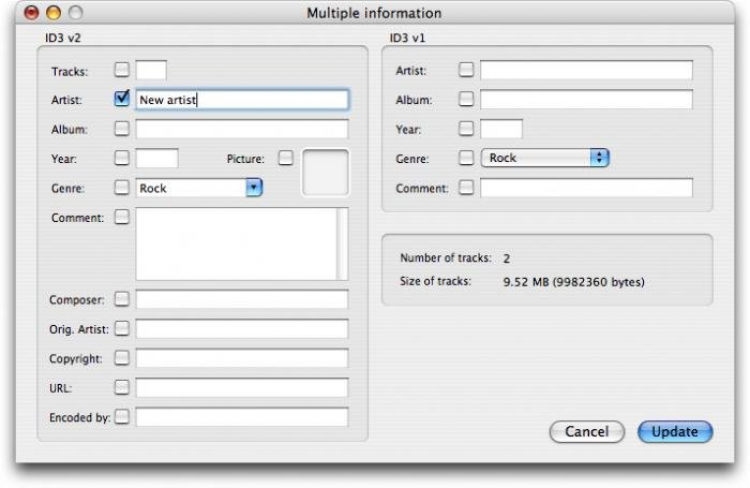Screen dimensions: 750x488
Task: Toggle the URL checkbox
Action: [122, 388]
